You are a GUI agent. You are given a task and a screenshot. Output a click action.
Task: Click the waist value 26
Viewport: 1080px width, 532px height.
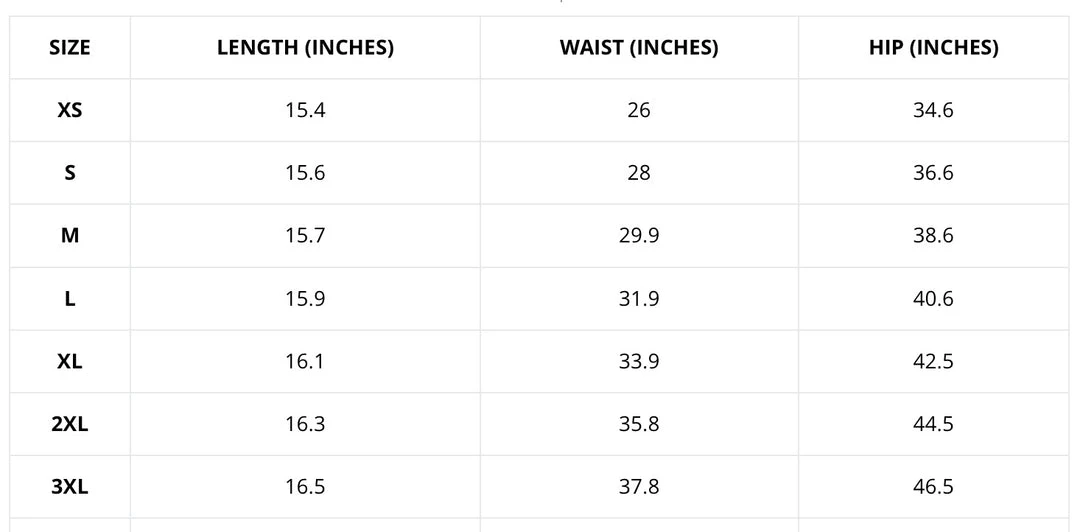(x=639, y=110)
